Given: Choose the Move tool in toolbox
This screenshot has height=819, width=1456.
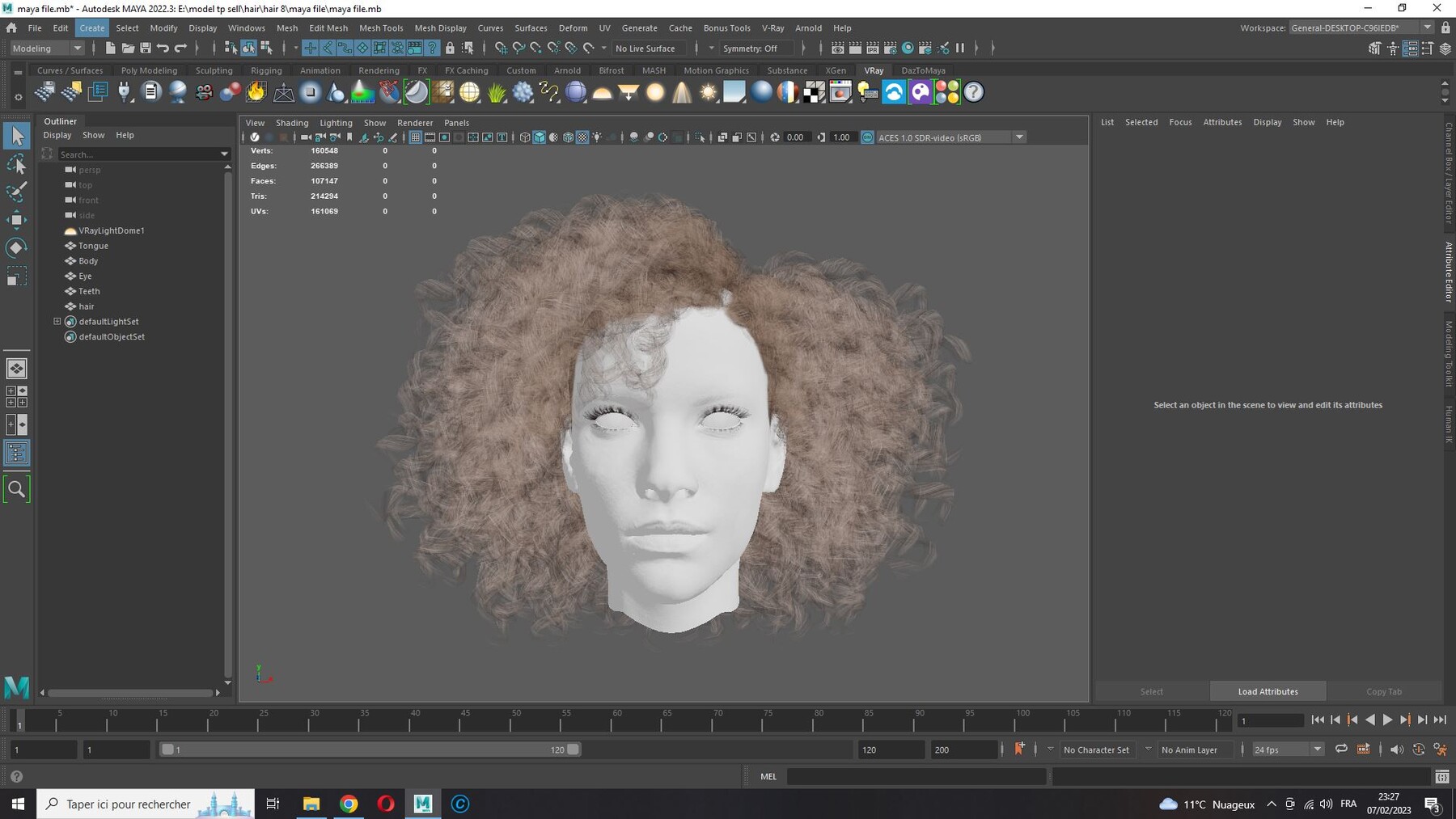Looking at the screenshot, I should (x=16, y=220).
